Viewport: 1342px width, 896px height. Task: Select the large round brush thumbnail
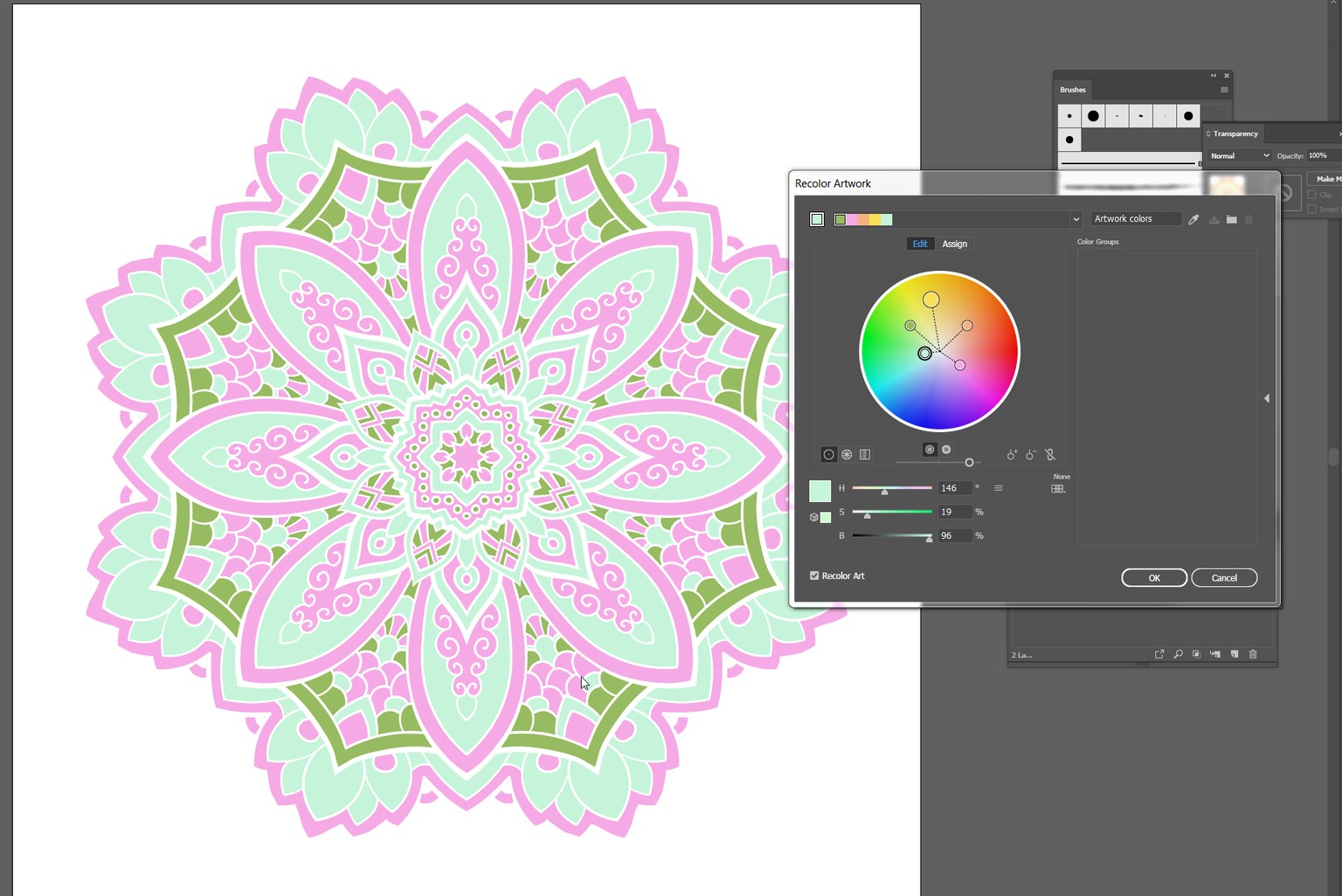click(1093, 116)
